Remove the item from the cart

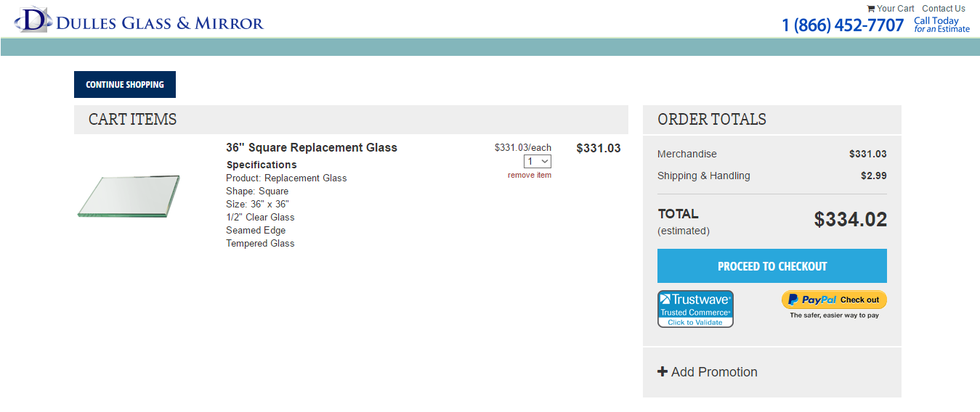coord(529,175)
